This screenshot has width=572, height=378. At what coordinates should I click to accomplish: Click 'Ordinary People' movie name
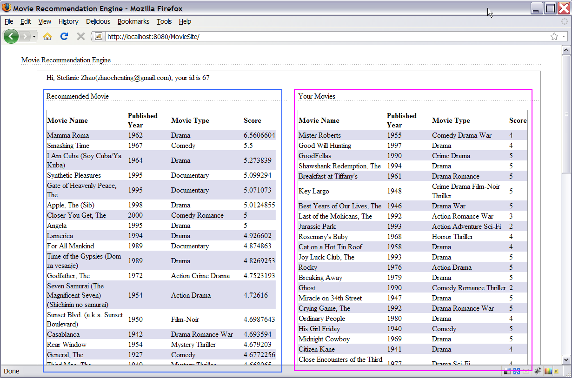coord(322,319)
